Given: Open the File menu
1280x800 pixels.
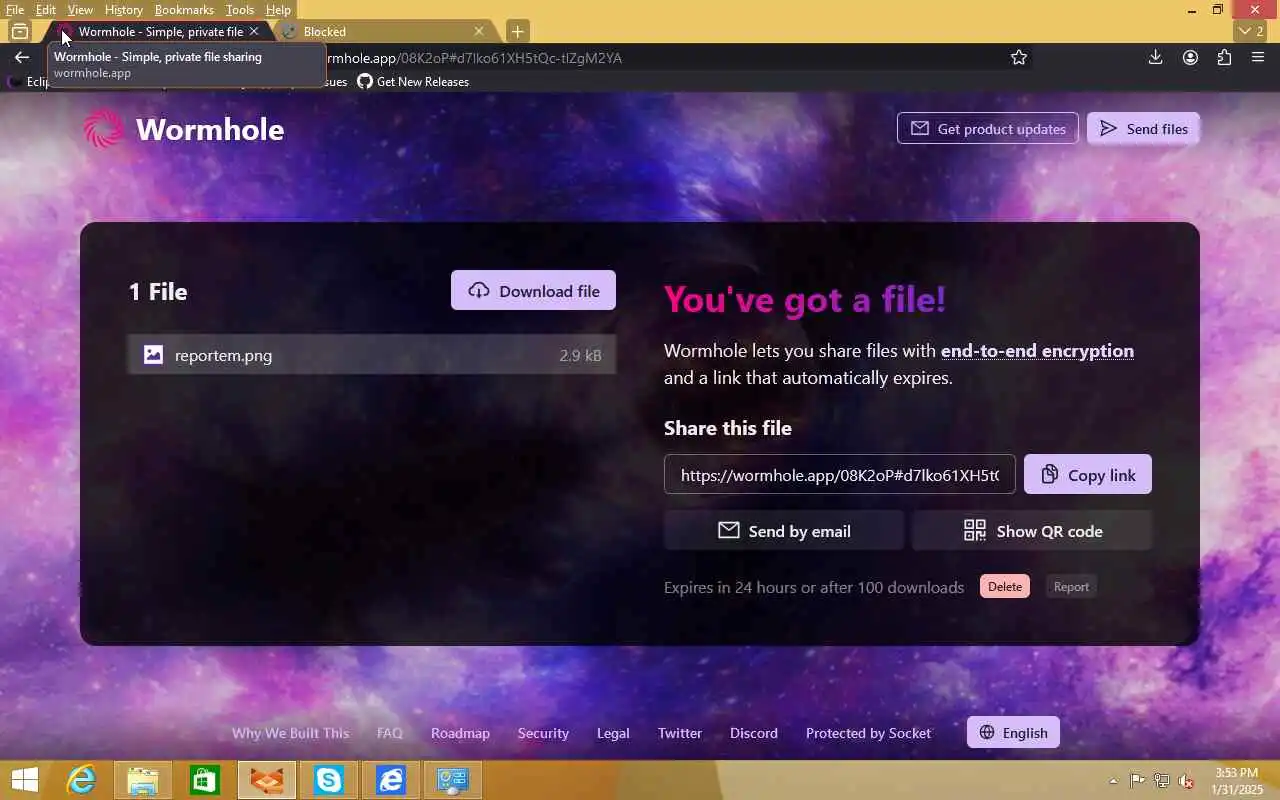Looking at the screenshot, I should pyautogui.click(x=15, y=10).
